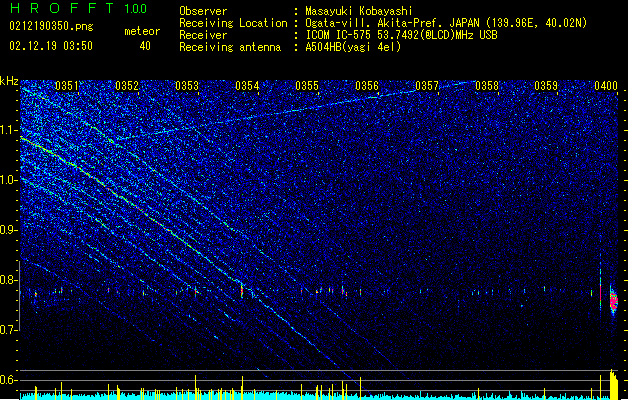Click the 1.0 kHz axis label
The width and height of the screenshot is (629, 400).
(9, 180)
